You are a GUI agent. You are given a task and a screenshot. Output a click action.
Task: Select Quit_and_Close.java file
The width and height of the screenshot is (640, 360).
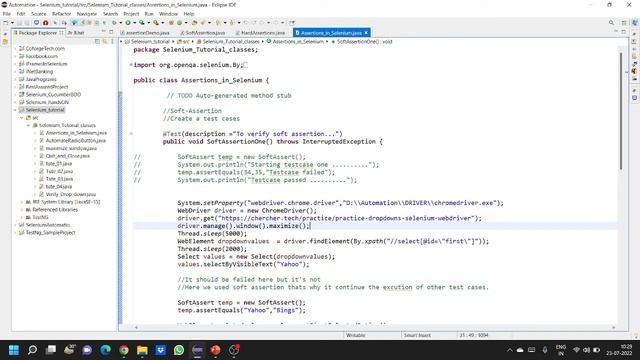64,156
